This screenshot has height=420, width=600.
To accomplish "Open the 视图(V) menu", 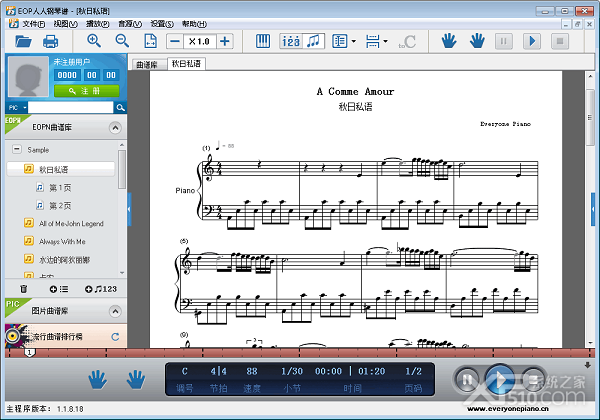I will [65, 24].
